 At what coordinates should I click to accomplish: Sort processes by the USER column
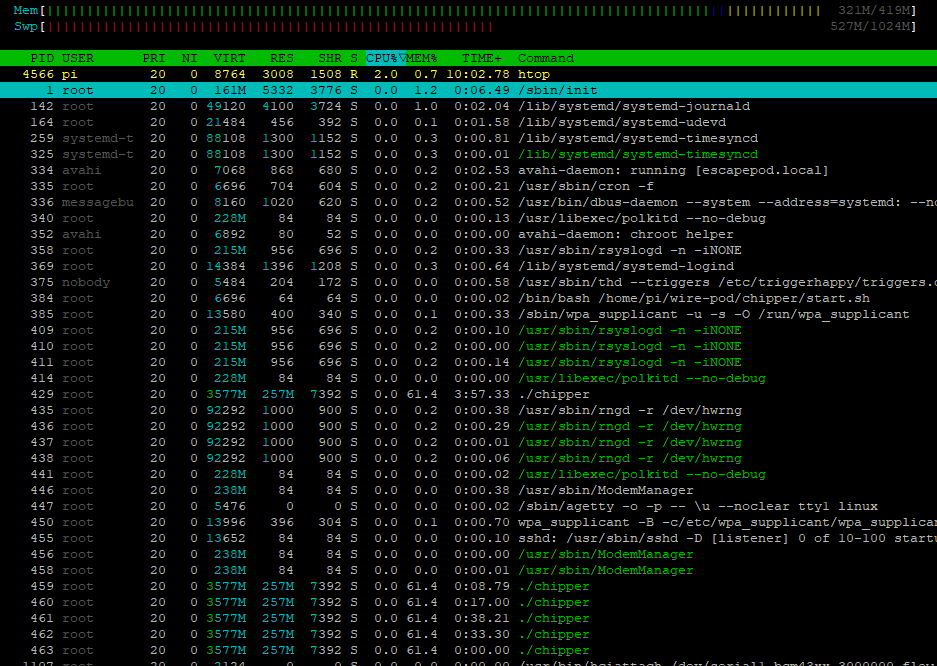78,57
